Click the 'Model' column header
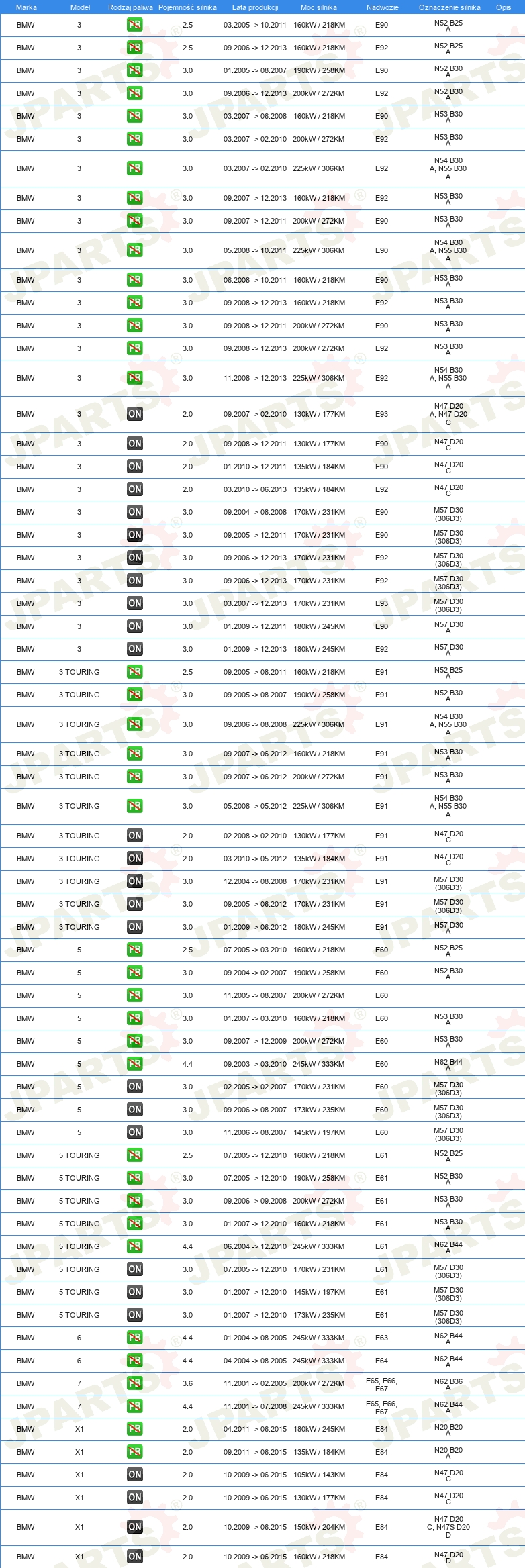The height and width of the screenshot is (1568, 525). coord(80,7)
